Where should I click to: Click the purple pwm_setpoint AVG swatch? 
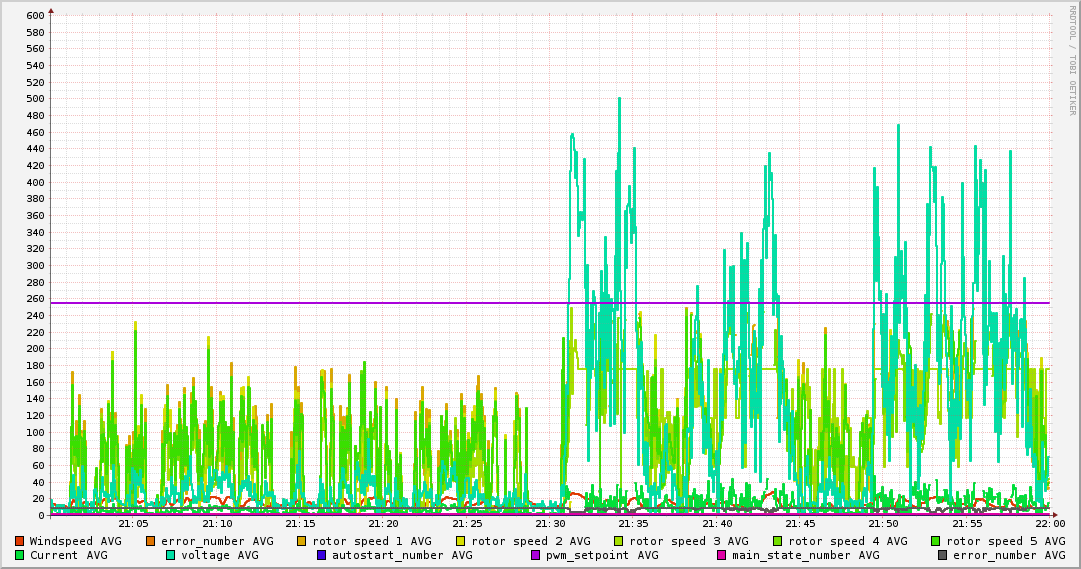(535, 555)
